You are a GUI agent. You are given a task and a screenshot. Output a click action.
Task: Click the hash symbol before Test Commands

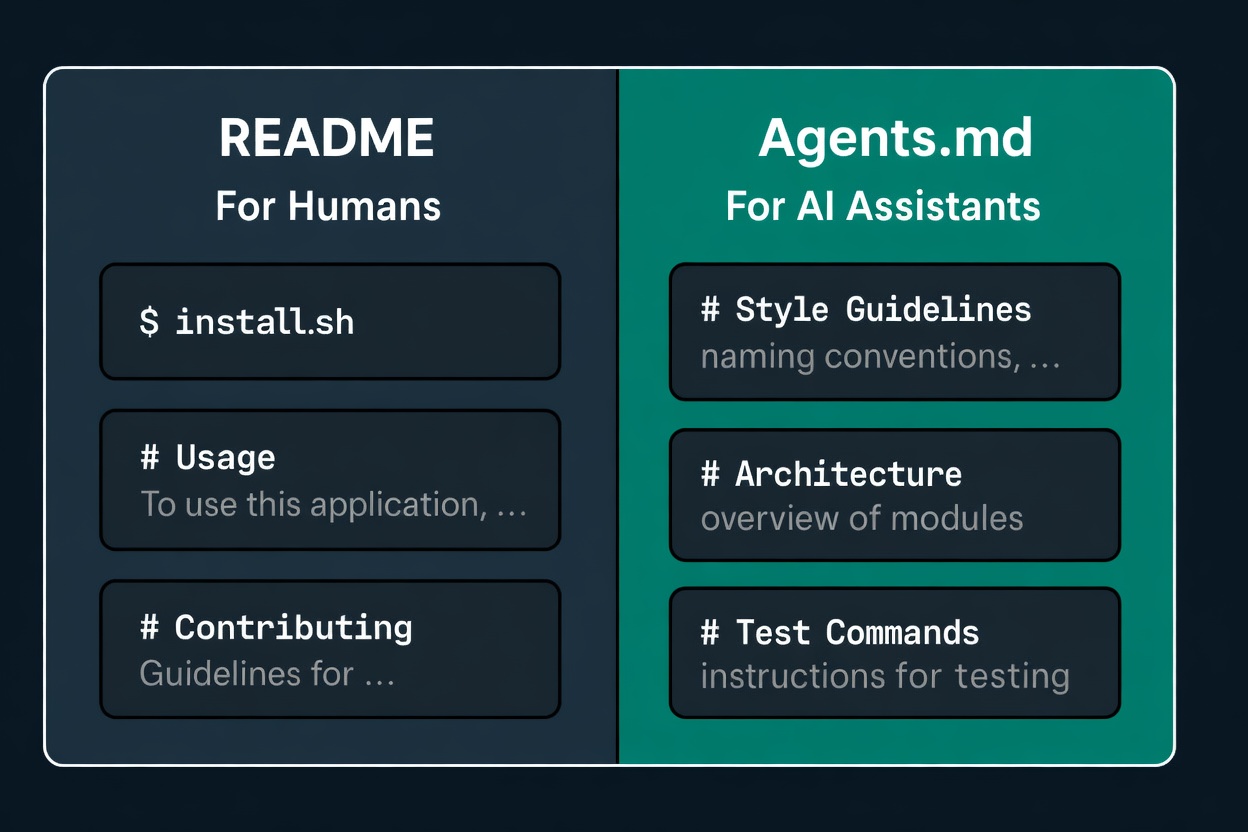pyautogui.click(x=711, y=632)
